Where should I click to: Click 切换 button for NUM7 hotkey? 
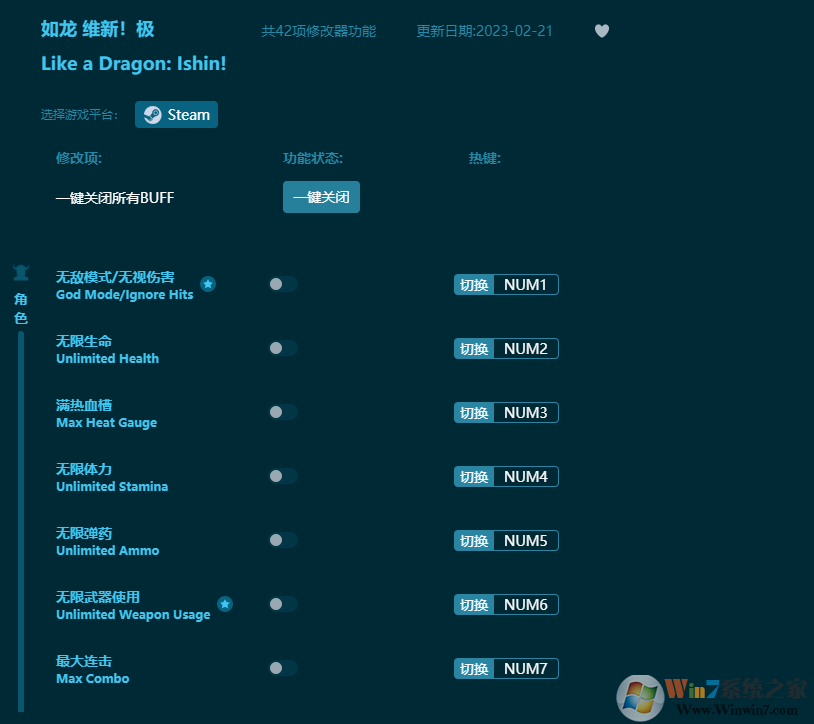coord(474,668)
